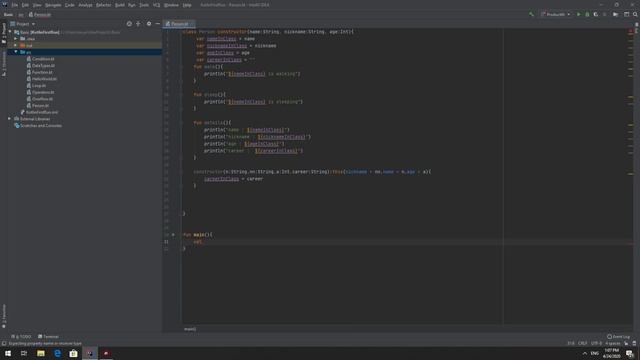Expand the .idea folder
This screenshot has width=640, height=360.
[16, 39]
